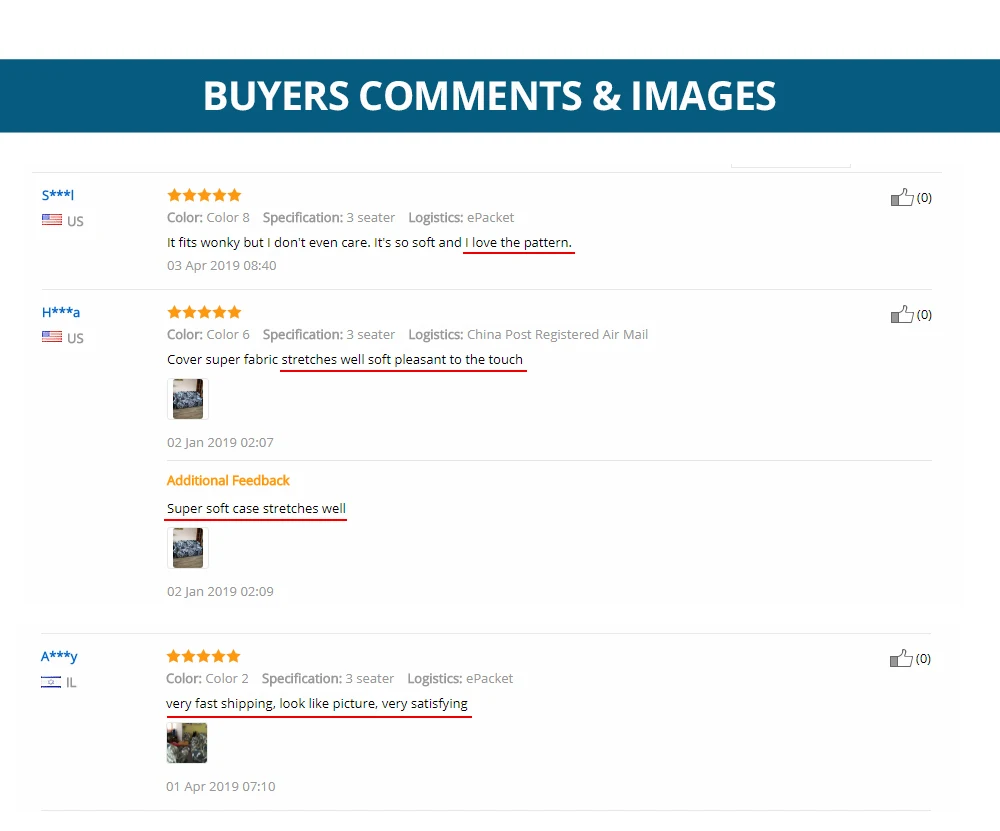Click comment text 'very fast shipping, look like picture'
Screen dimensions: 1000x831
pyautogui.click(x=271, y=703)
